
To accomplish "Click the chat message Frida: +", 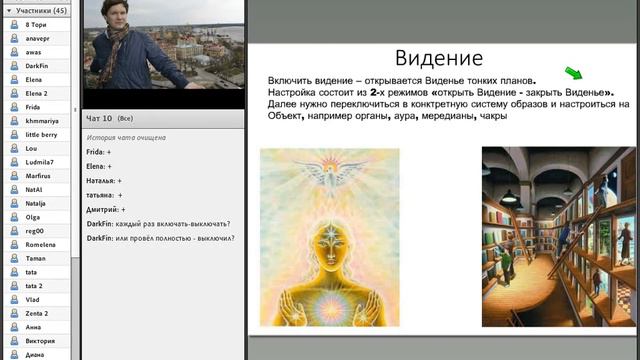I will (98, 152).
